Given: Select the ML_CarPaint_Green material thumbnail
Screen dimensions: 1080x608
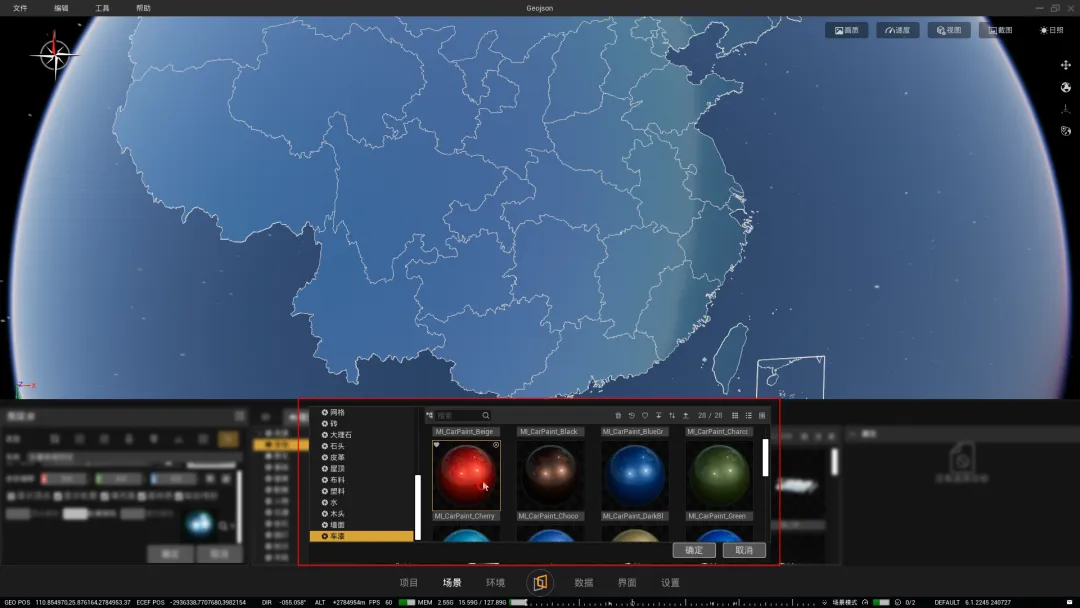Looking at the screenshot, I should coord(718,475).
